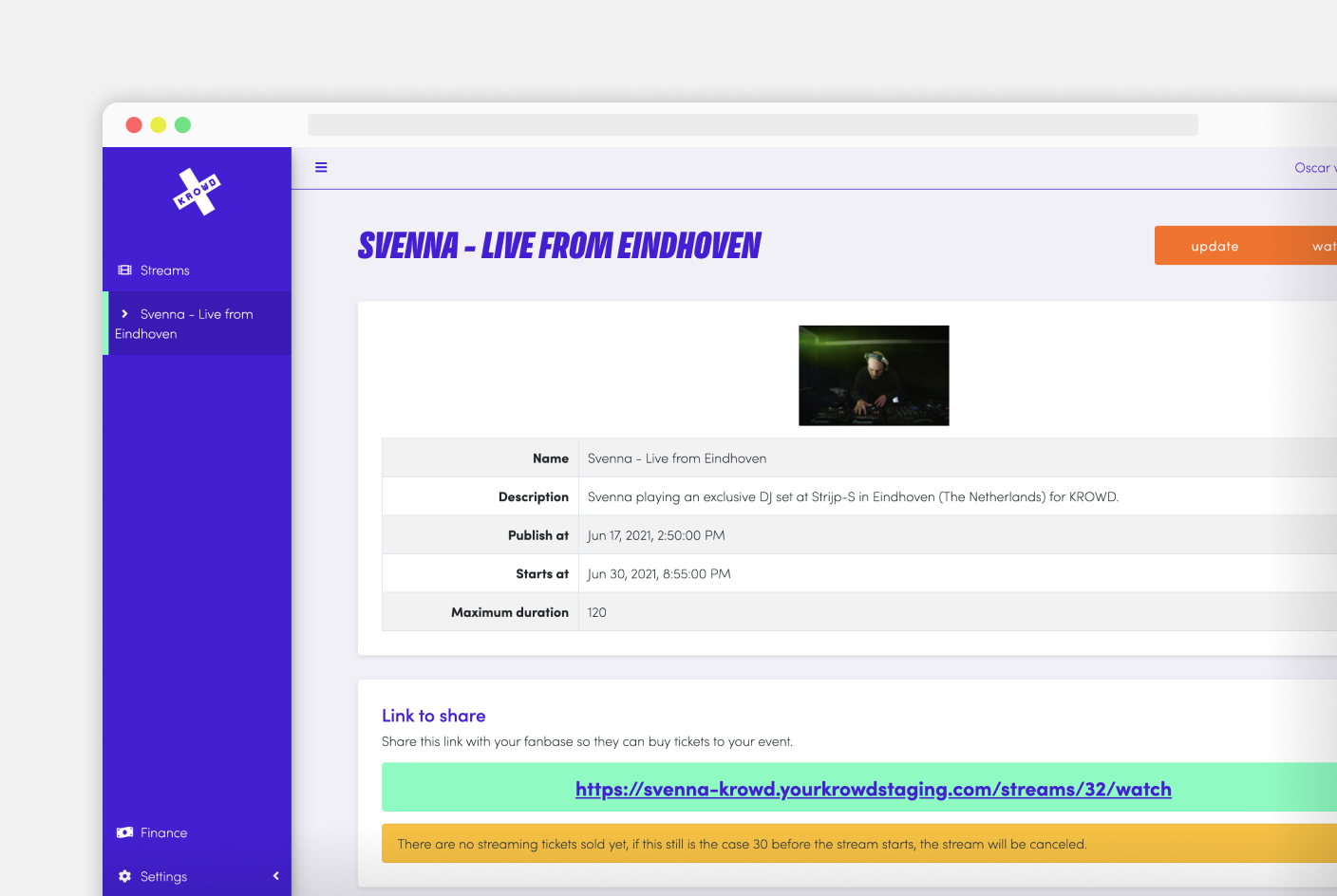Image resolution: width=1337 pixels, height=896 pixels.
Task: Click the Streams film icon
Action: click(x=124, y=271)
